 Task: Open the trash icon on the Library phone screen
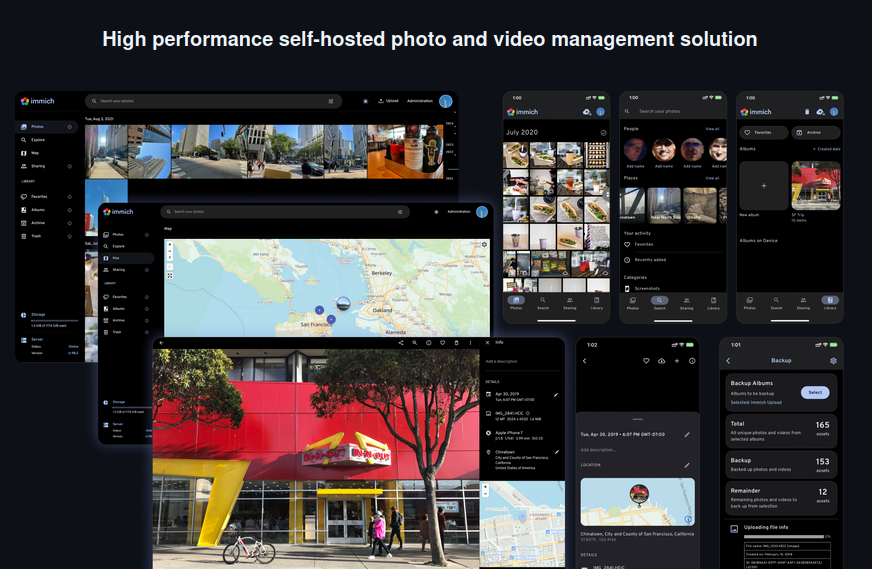pos(807,112)
